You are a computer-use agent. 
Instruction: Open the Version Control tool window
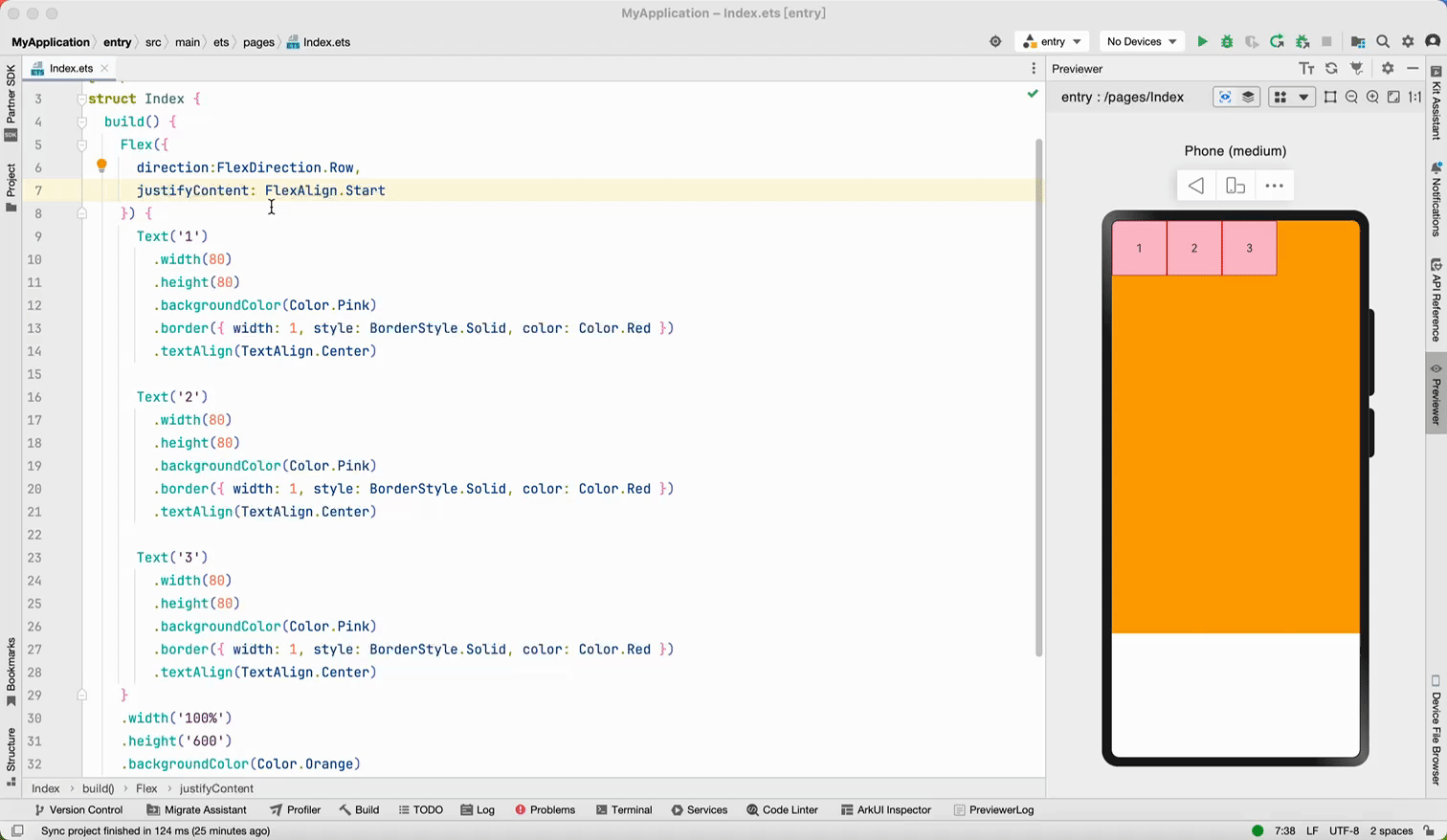click(78, 810)
